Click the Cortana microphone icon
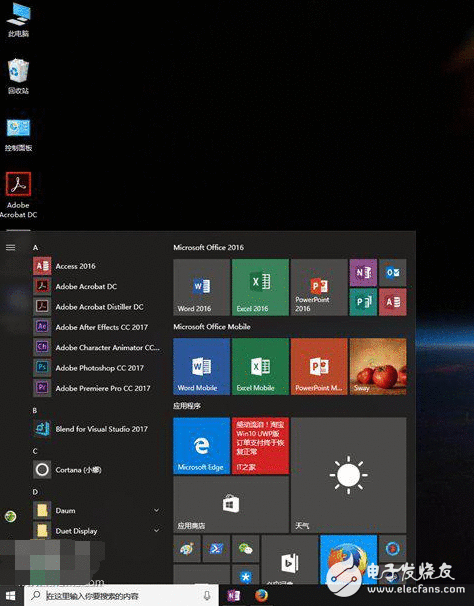This screenshot has width=474, height=606. (x=207, y=596)
